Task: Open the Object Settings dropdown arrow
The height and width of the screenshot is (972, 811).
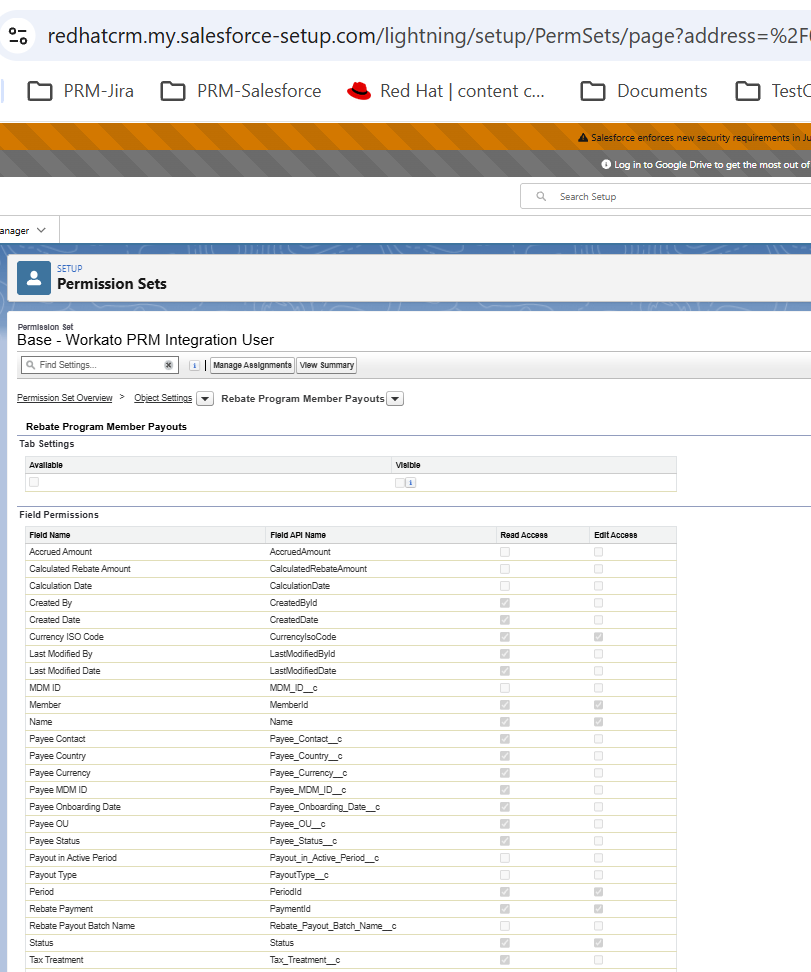Action: tap(205, 399)
